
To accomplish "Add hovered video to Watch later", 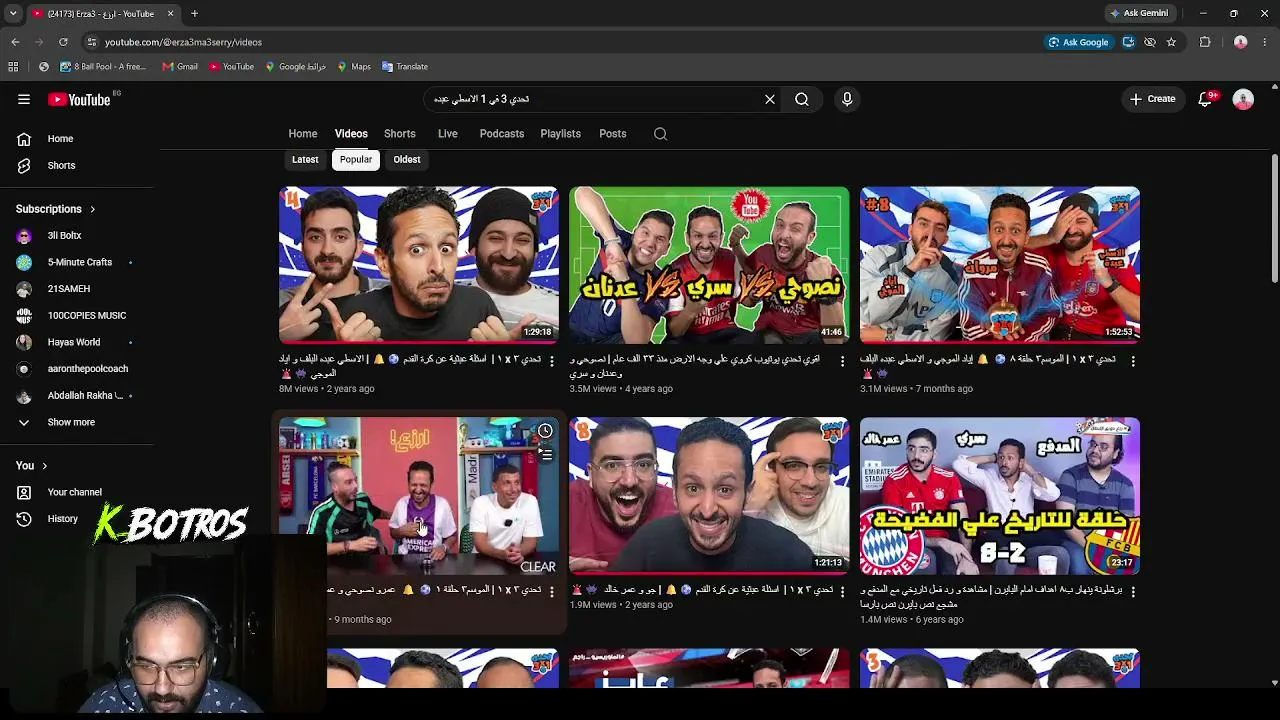I will [545, 431].
